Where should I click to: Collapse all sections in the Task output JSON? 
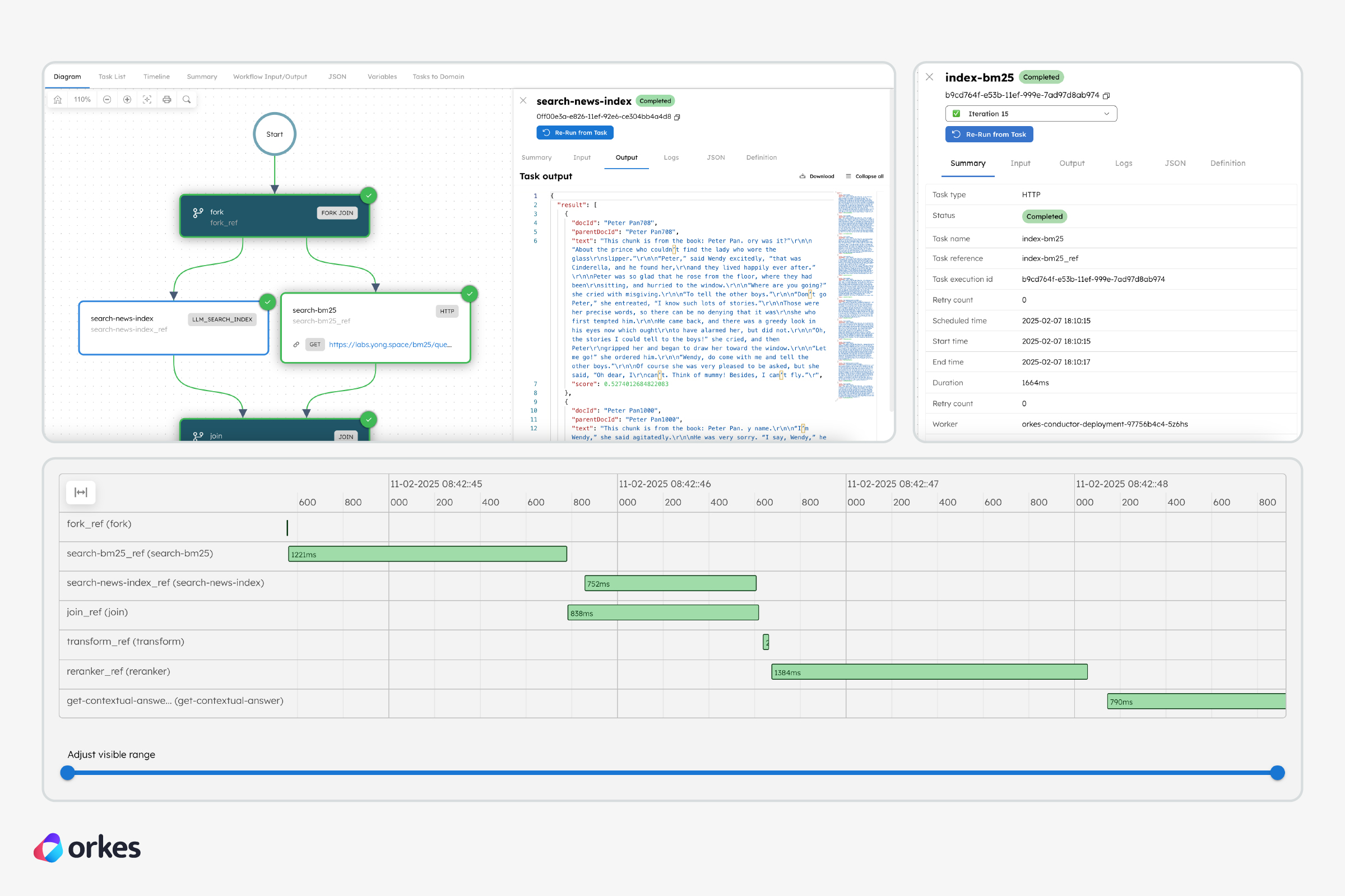pos(865,176)
